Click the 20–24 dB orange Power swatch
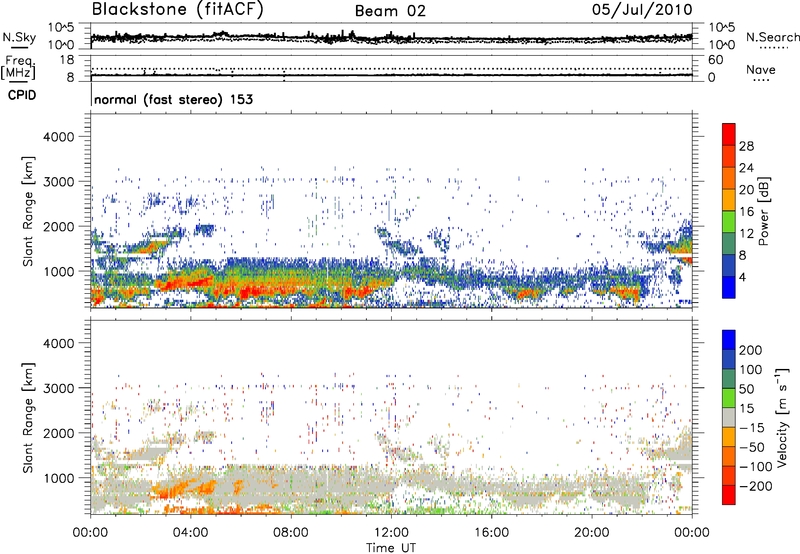This screenshot has height=554, width=800. tap(729, 178)
